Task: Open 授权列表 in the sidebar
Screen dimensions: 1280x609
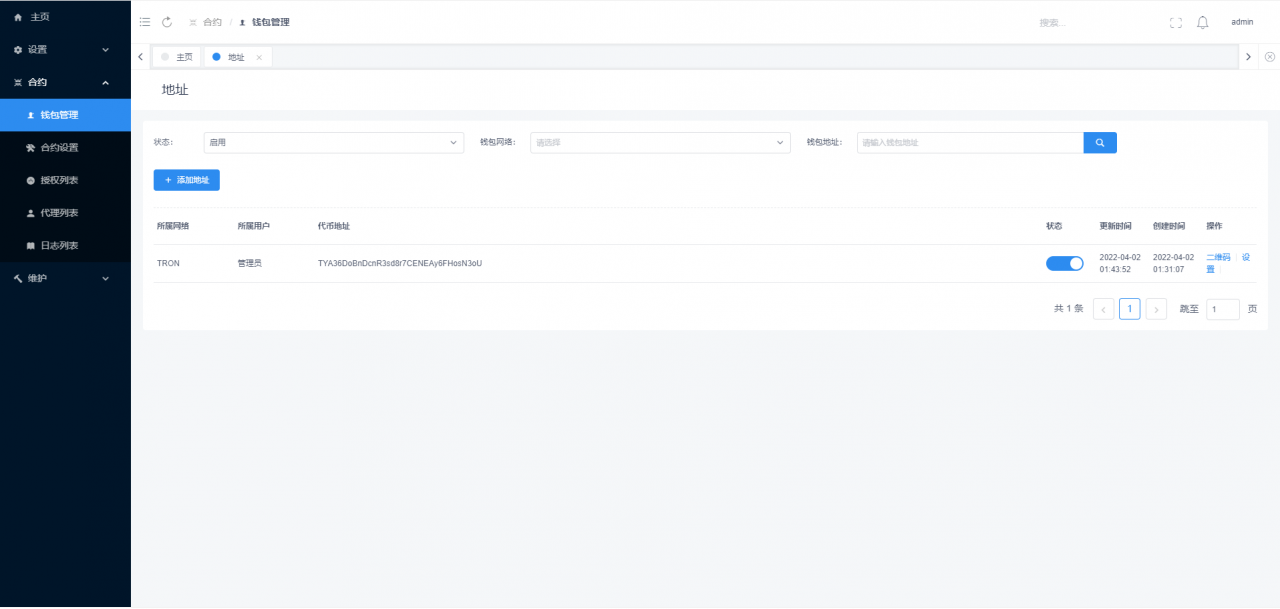Action: (x=65, y=180)
